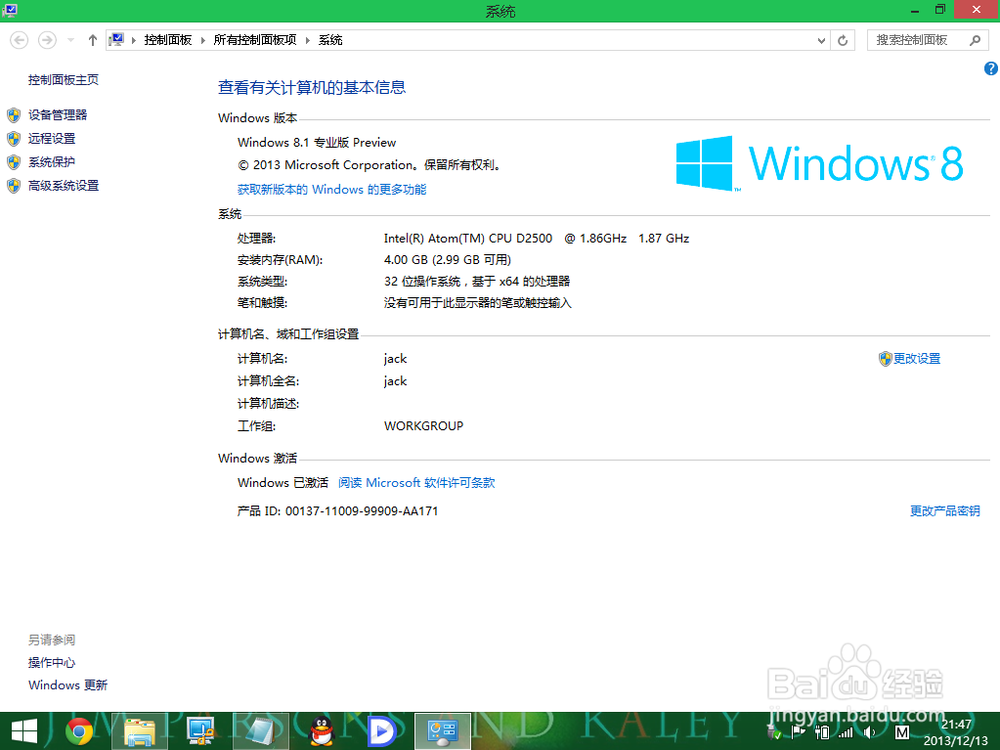Launch Google Chrome from the taskbar
Viewport: 1000px width, 750px height.
79,732
